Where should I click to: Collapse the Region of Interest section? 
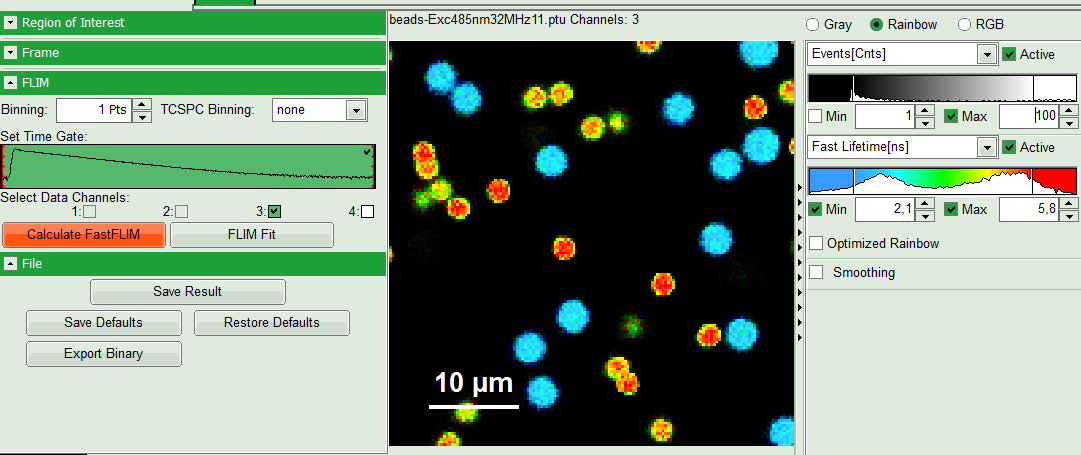click(x=11, y=22)
